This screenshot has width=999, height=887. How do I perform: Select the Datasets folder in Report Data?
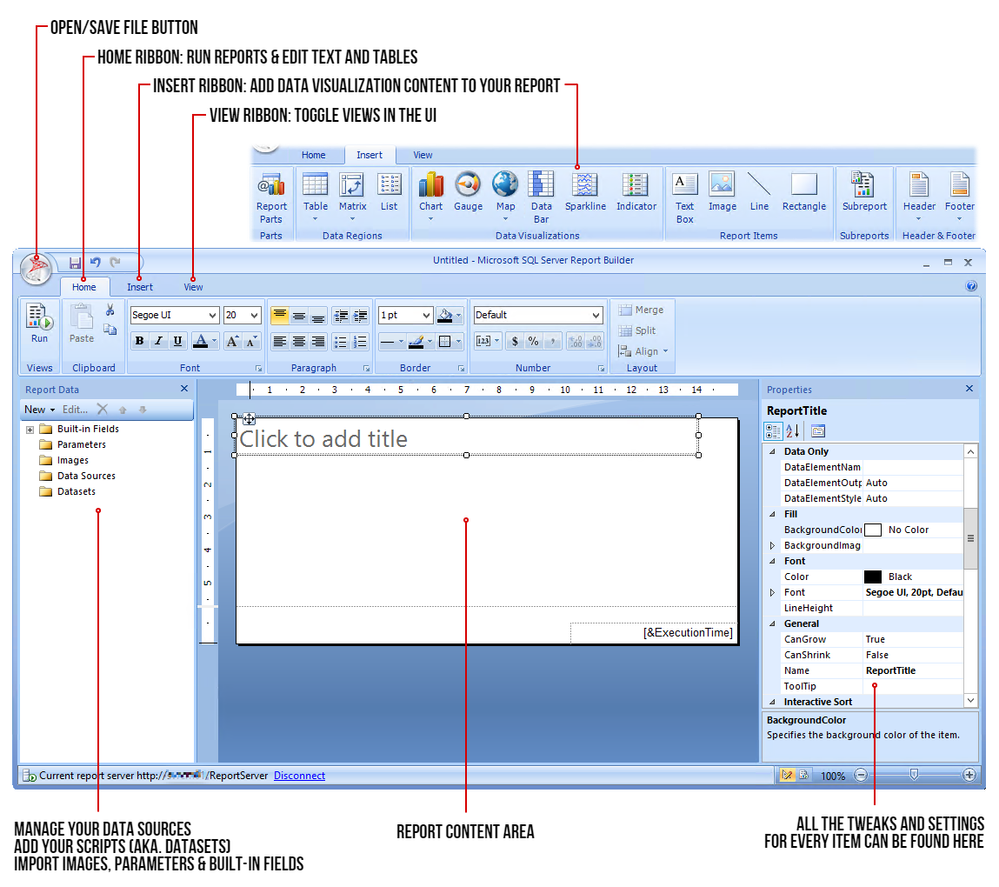coord(68,491)
